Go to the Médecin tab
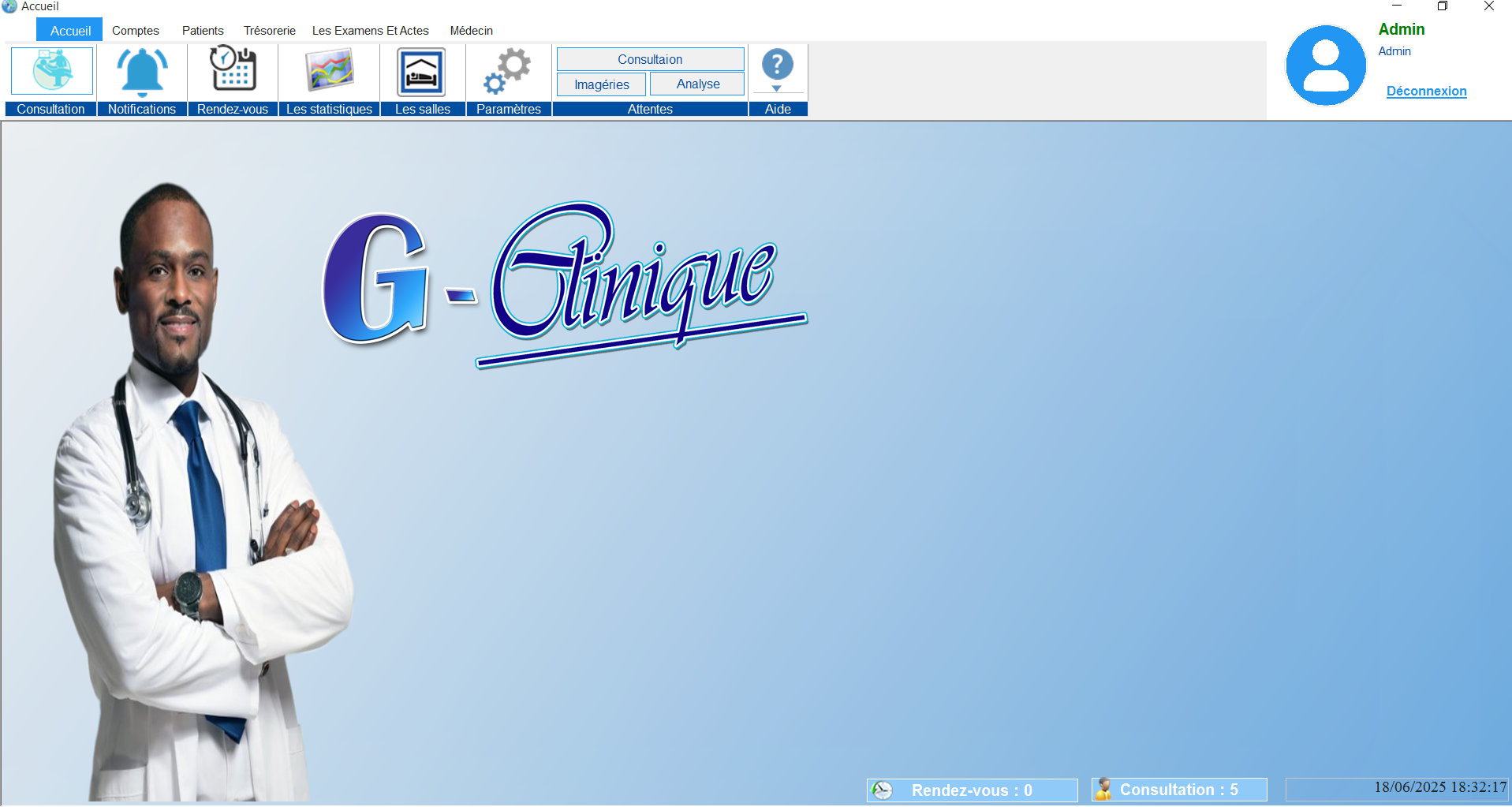The height and width of the screenshot is (807, 1512). tap(472, 31)
